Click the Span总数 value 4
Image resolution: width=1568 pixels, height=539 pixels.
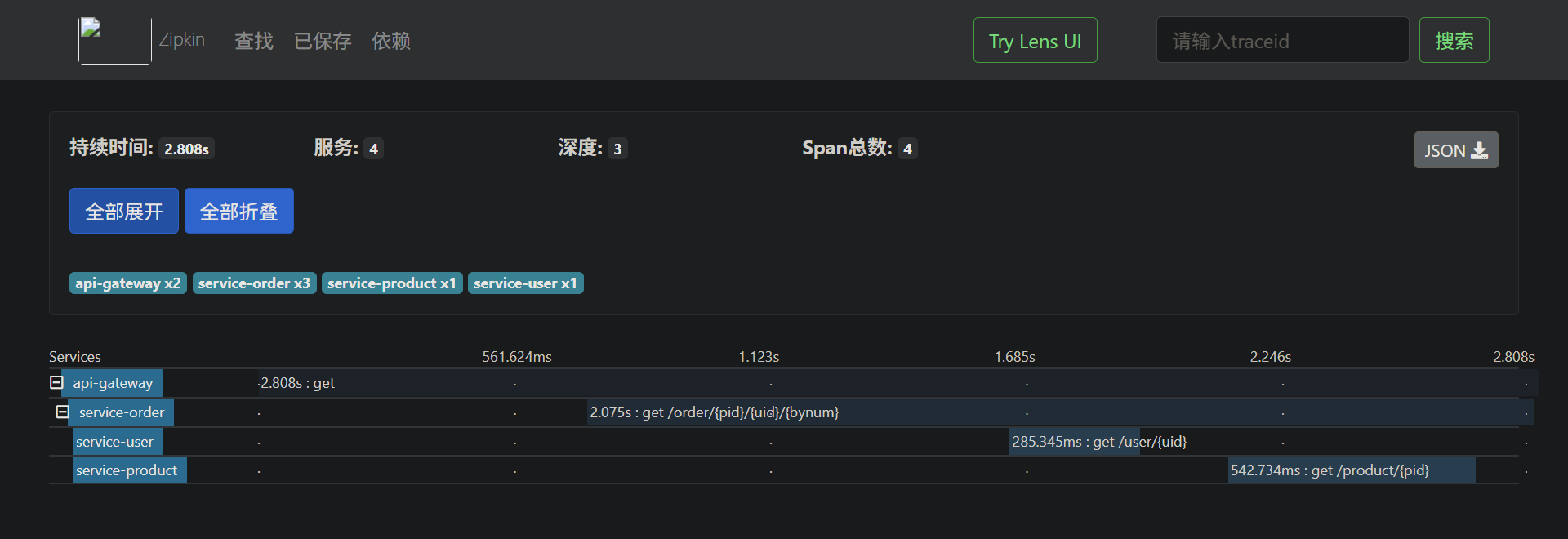click(x=907, y=149)
